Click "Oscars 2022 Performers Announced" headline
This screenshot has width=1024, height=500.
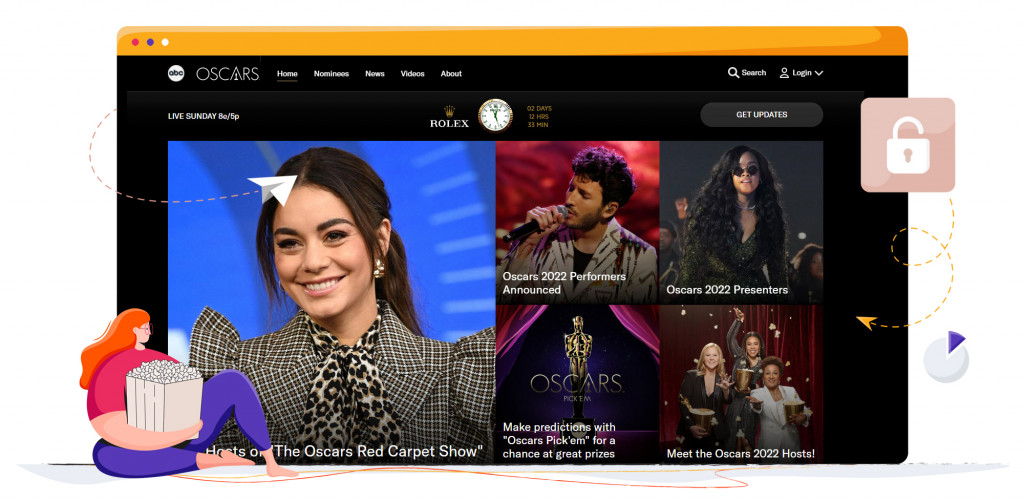coord(564,283)
